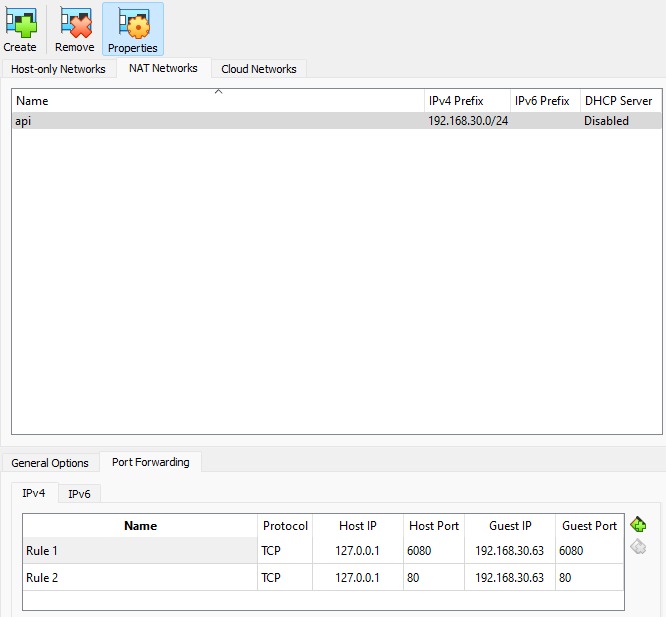Sort networks by the Name column header
The image size is (666, 617).
(218, 101)
